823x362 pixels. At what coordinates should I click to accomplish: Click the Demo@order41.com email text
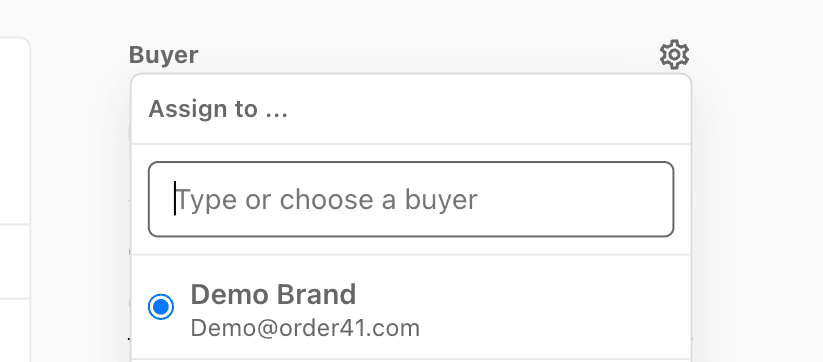[x=305, y=328]
